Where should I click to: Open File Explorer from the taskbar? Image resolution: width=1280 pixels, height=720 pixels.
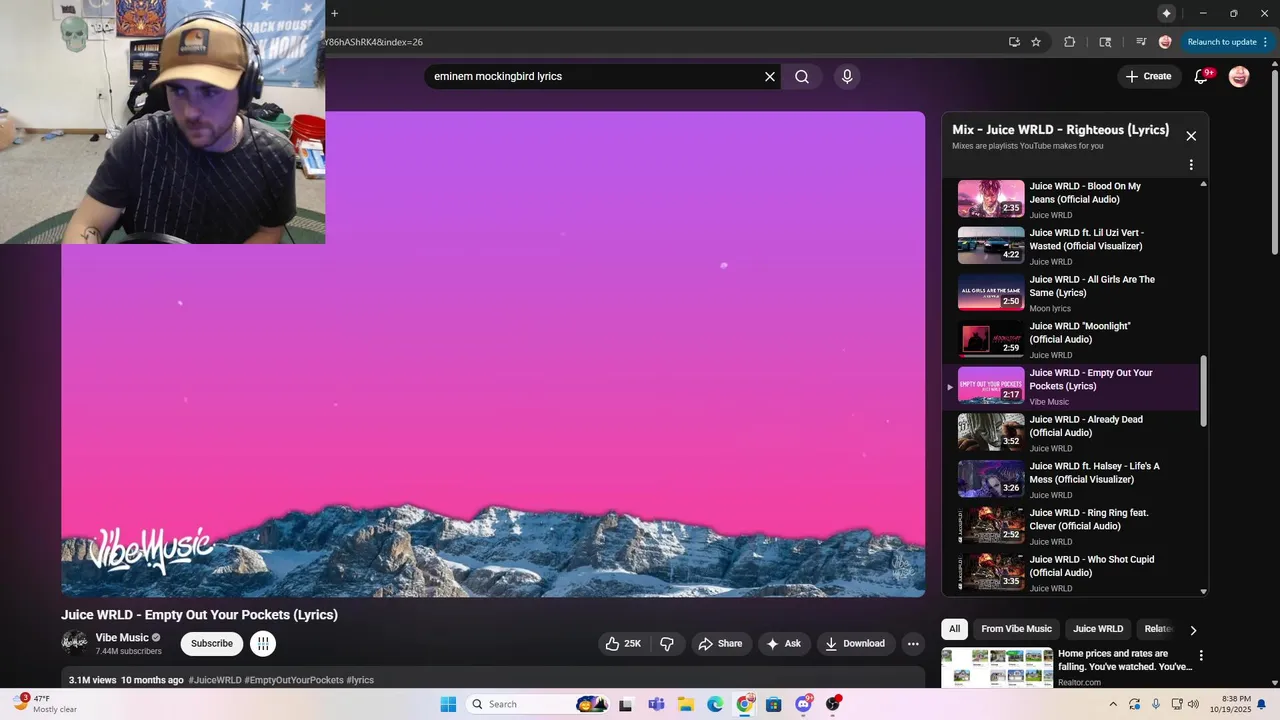click(686, 704)
